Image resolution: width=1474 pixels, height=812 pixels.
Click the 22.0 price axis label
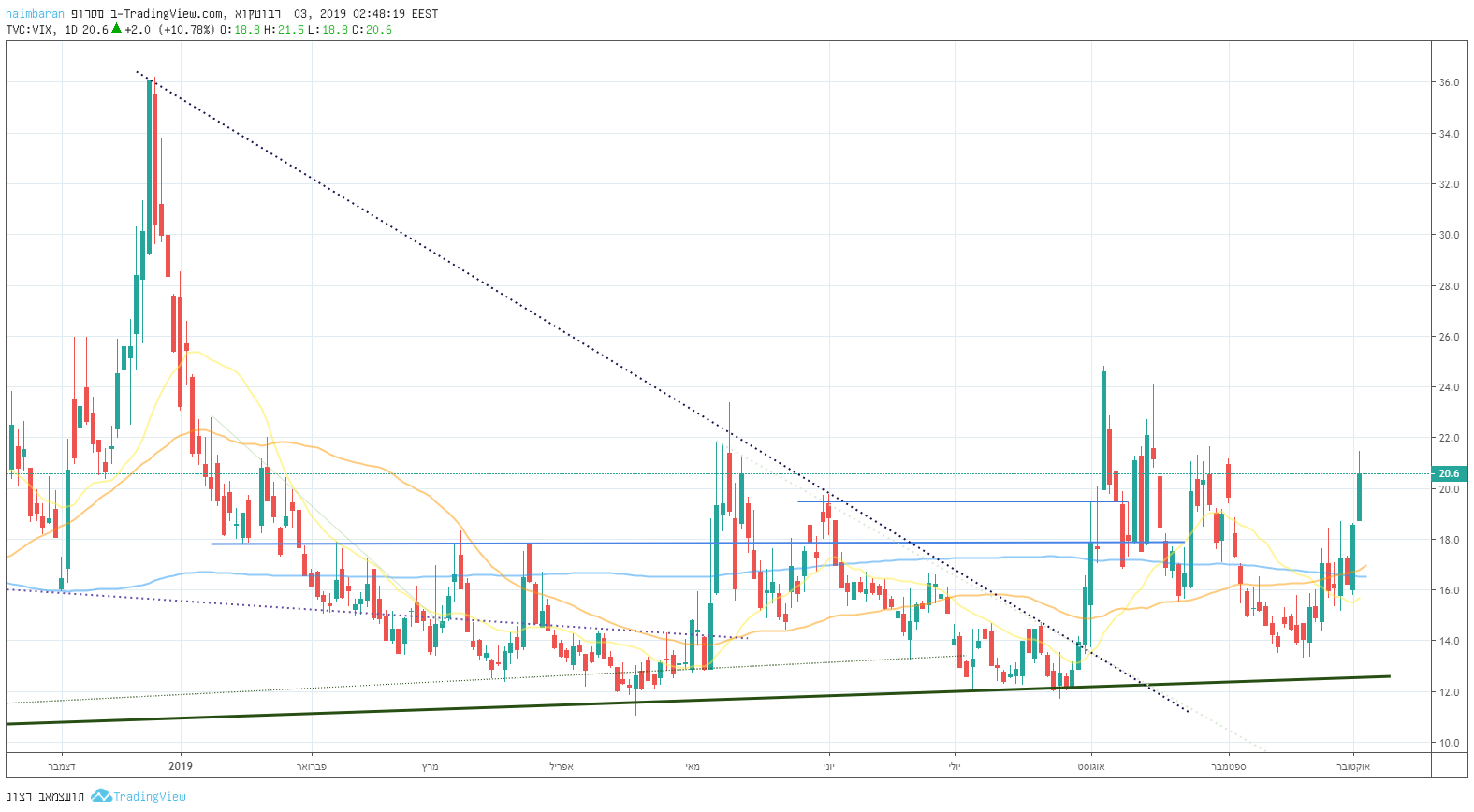pyautogui.click(x=1449, y=439)
